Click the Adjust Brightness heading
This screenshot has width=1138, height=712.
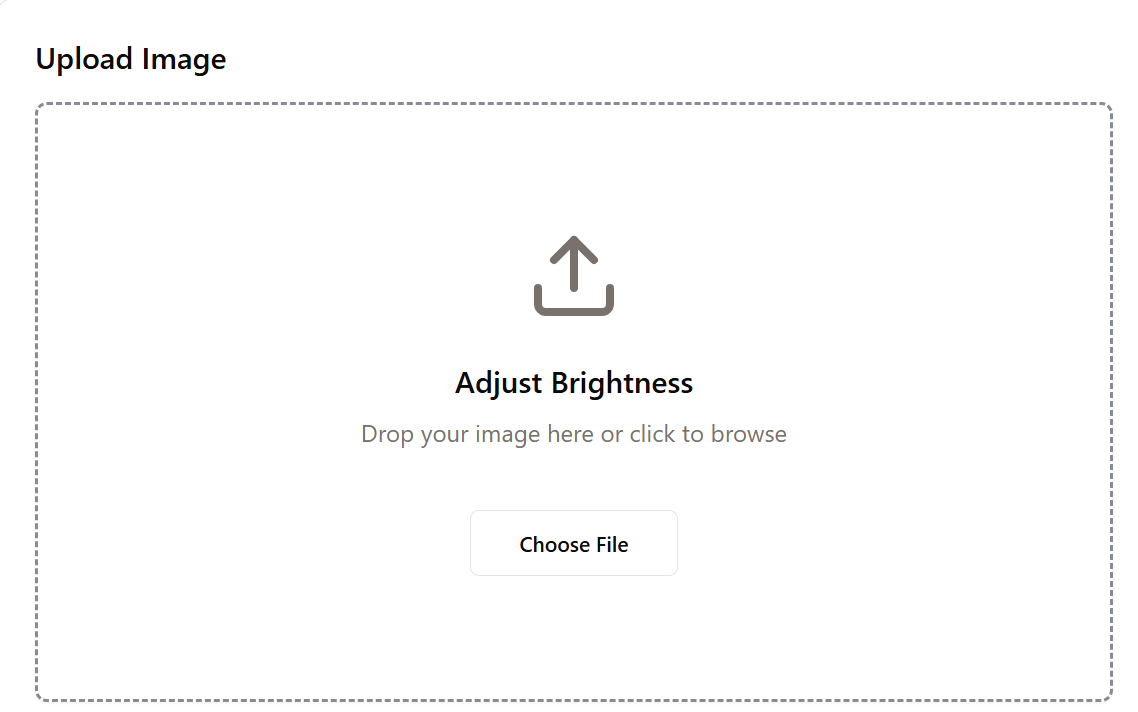(574, 383)
